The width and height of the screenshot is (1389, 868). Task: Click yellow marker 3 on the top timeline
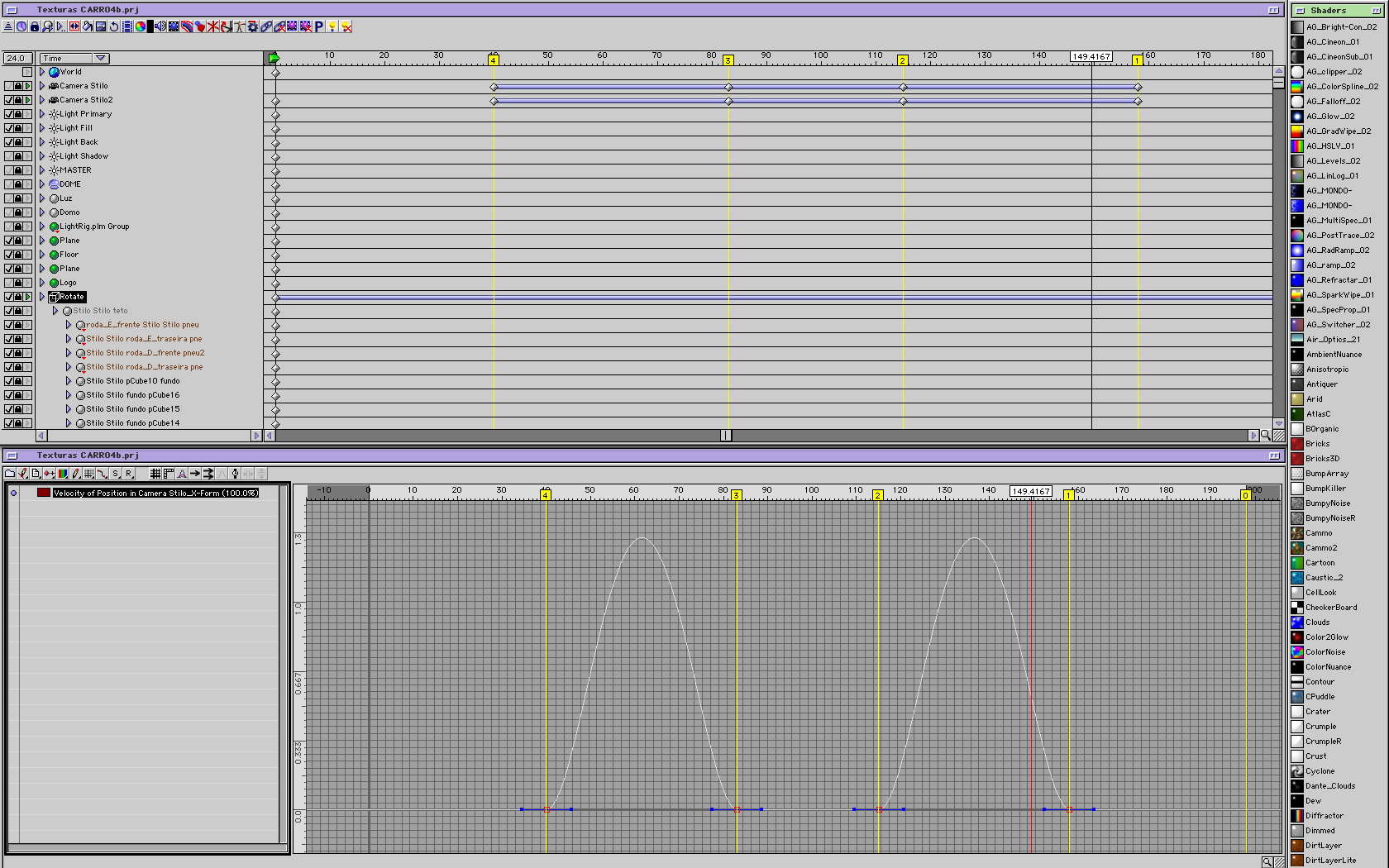[x=728, y=60]
